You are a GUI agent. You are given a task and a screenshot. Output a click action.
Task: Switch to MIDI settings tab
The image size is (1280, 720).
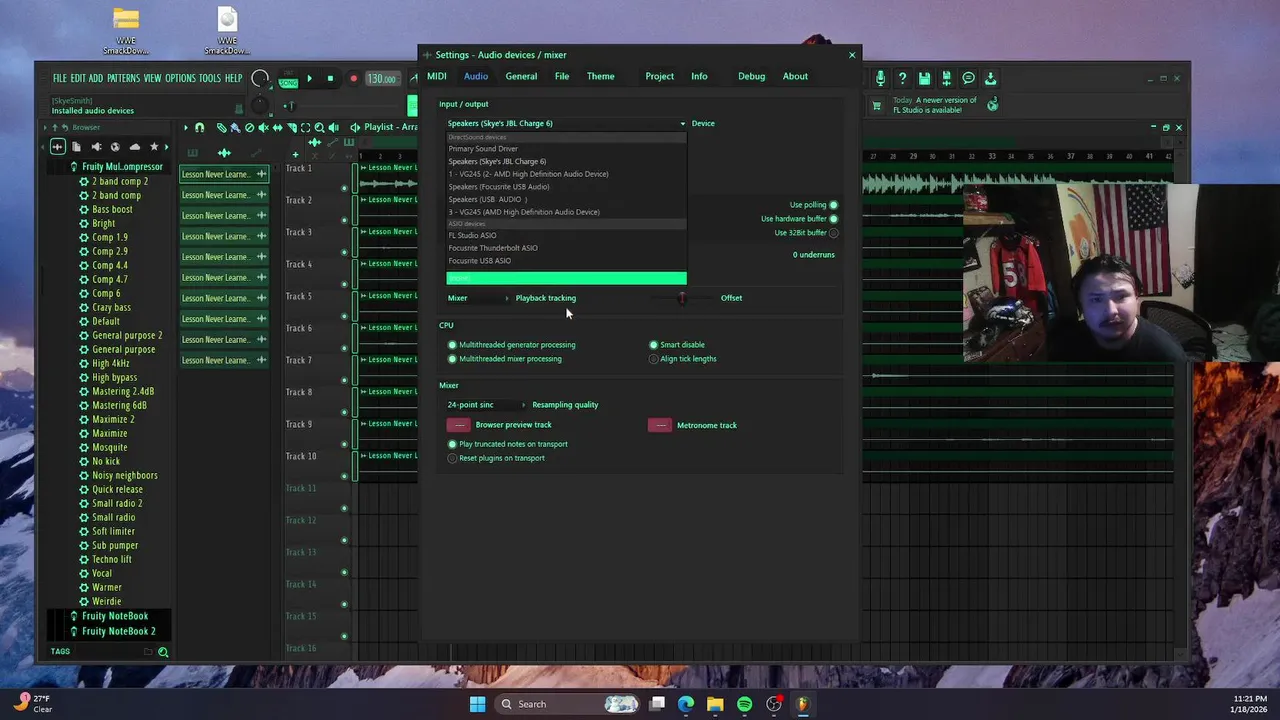tap(437, 76)
